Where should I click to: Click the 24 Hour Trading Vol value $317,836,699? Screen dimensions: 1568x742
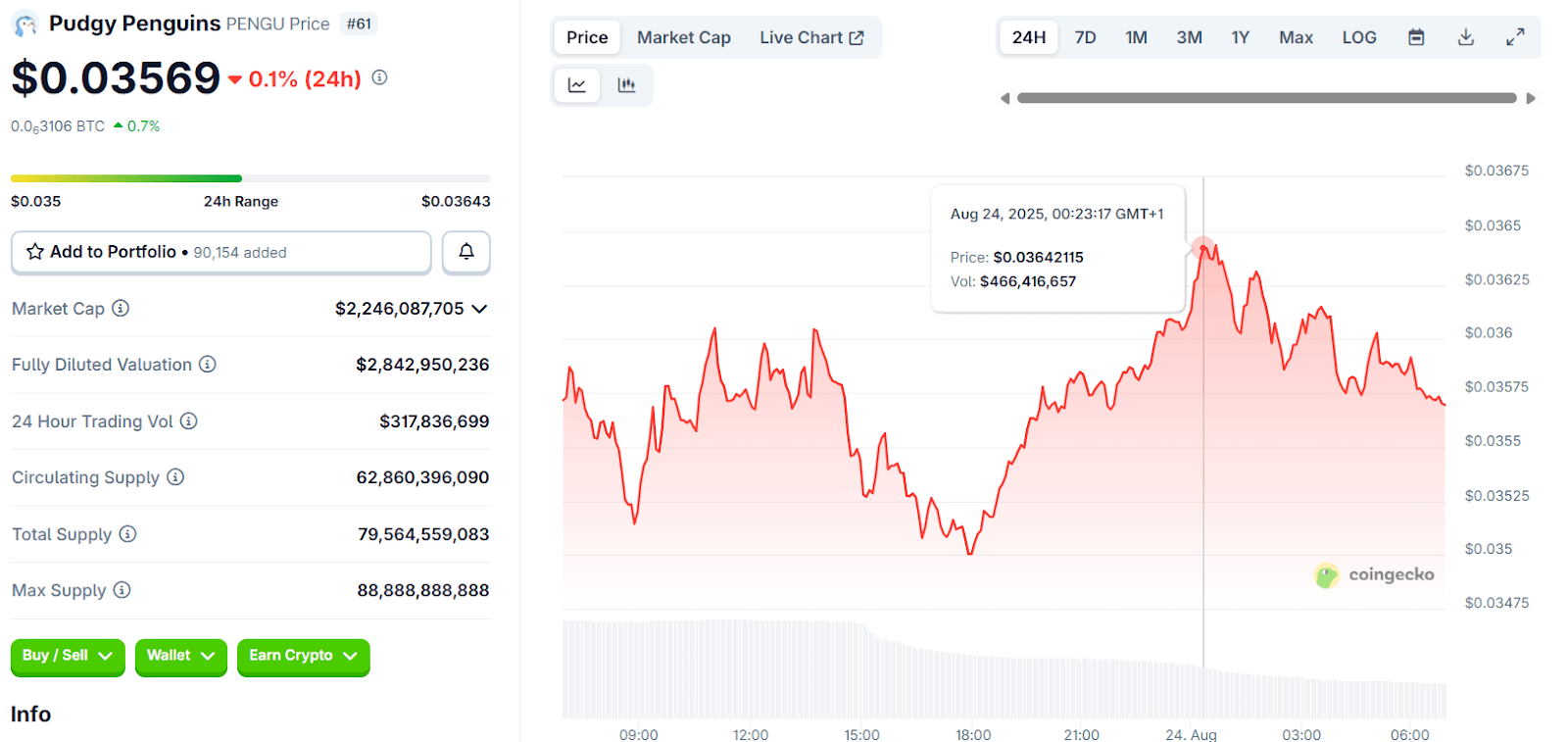pos(434,421)
